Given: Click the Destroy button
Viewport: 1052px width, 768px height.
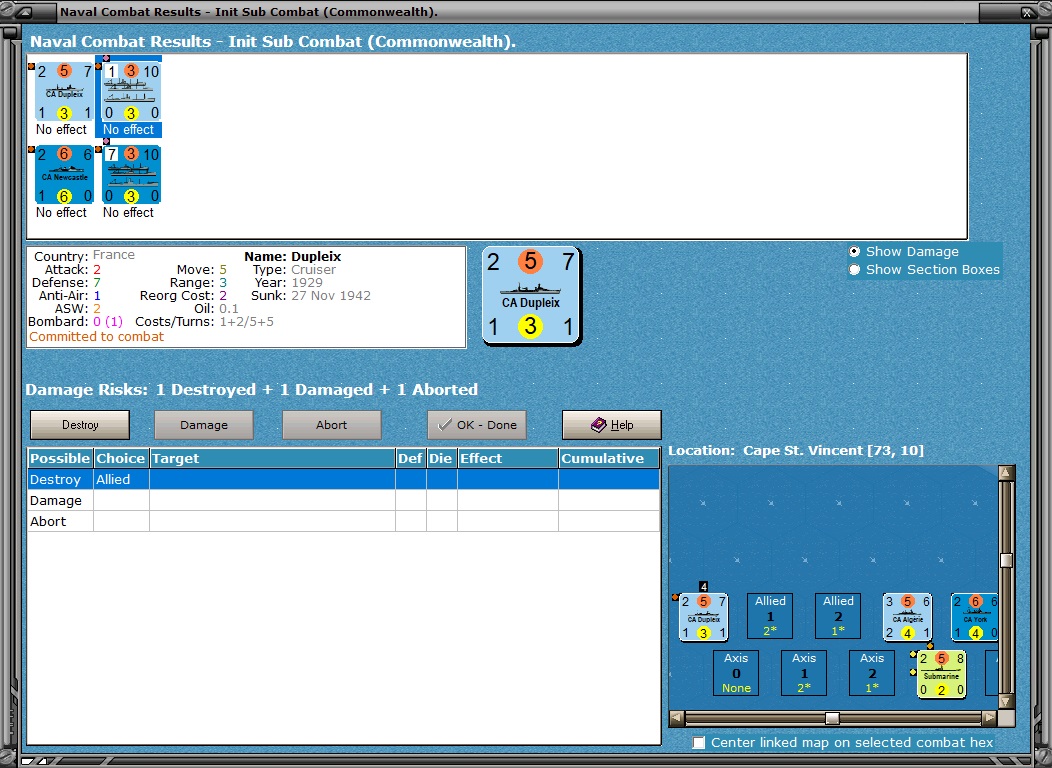Looking at the screenshot, I should tap(80, 425).
